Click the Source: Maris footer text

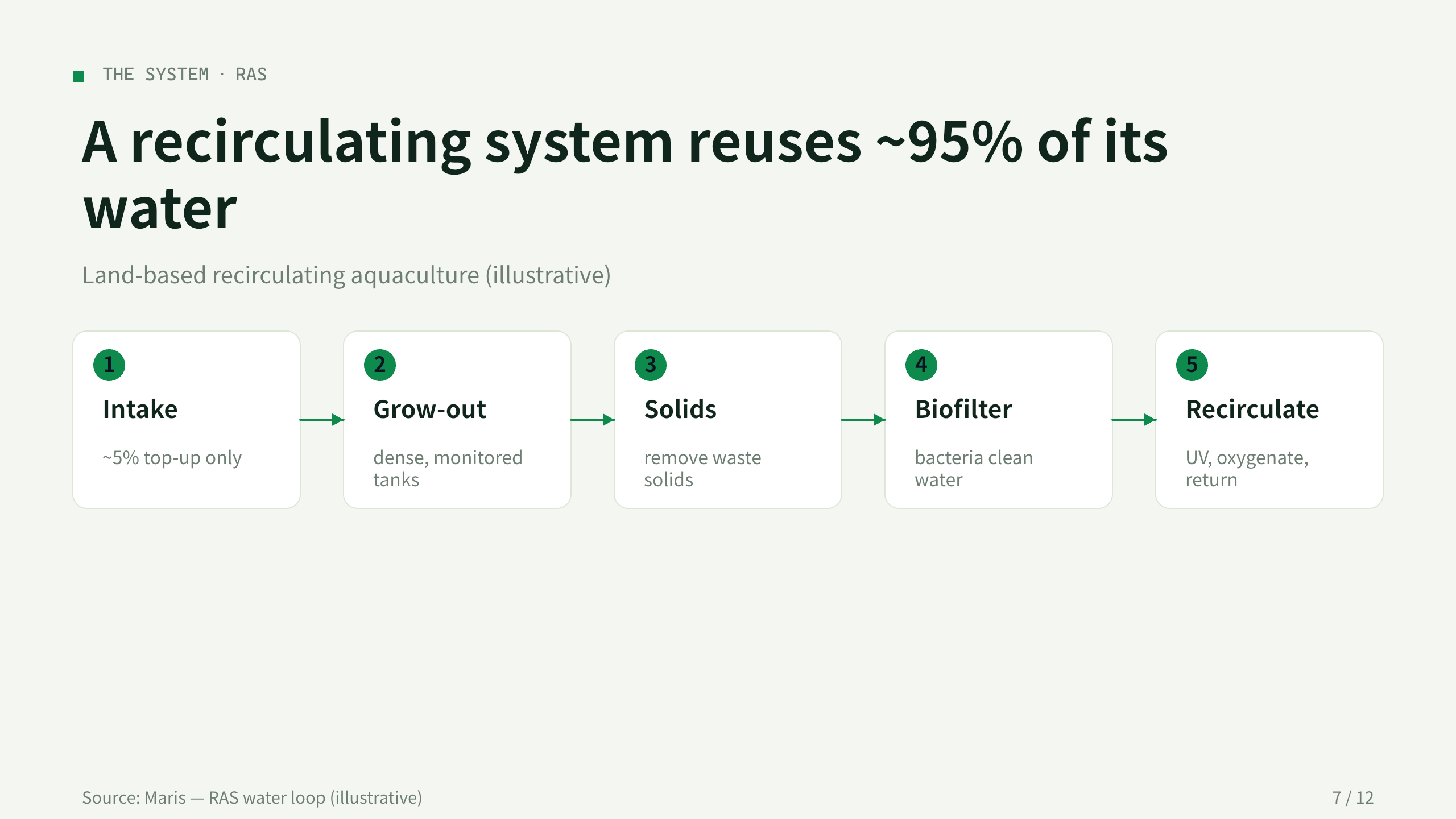coord(252,797)
